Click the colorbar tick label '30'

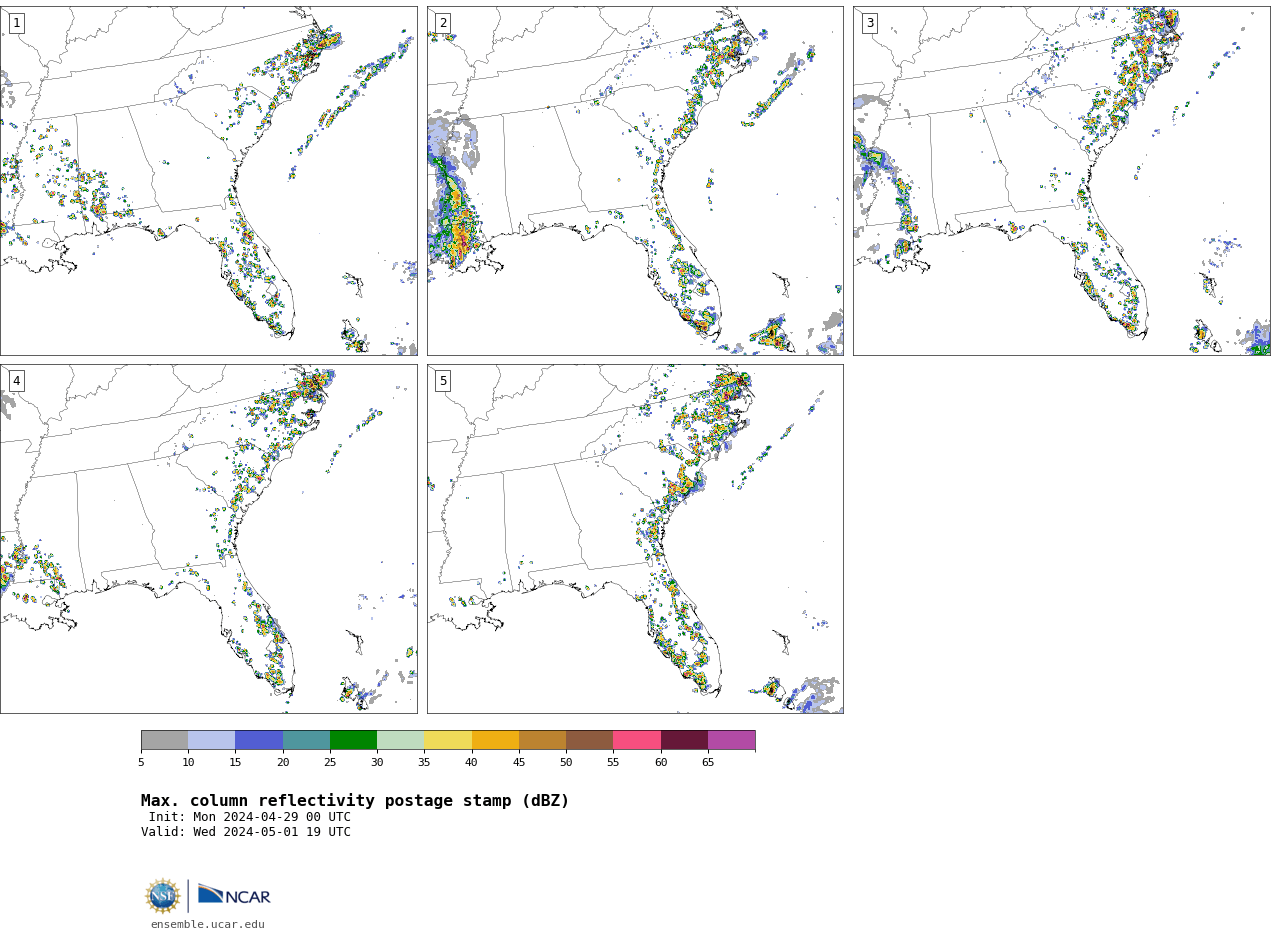pos(377,763)
